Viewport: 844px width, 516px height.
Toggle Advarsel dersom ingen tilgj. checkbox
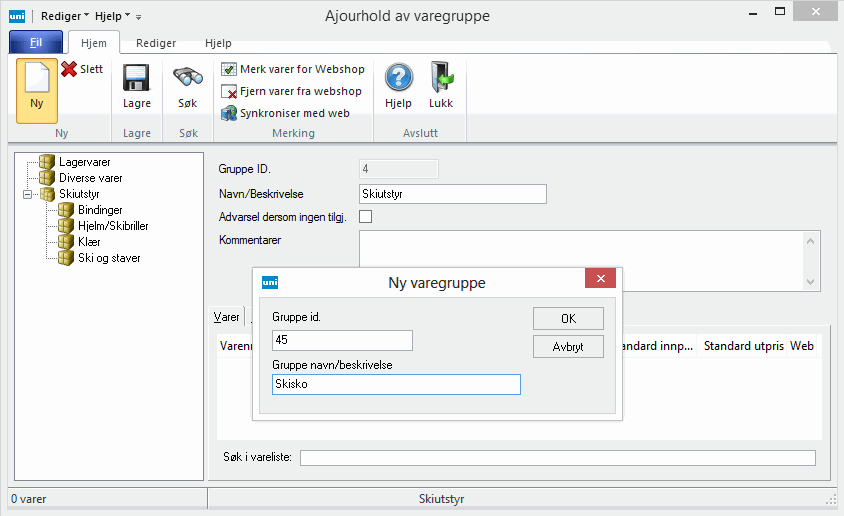coord(365,216)
